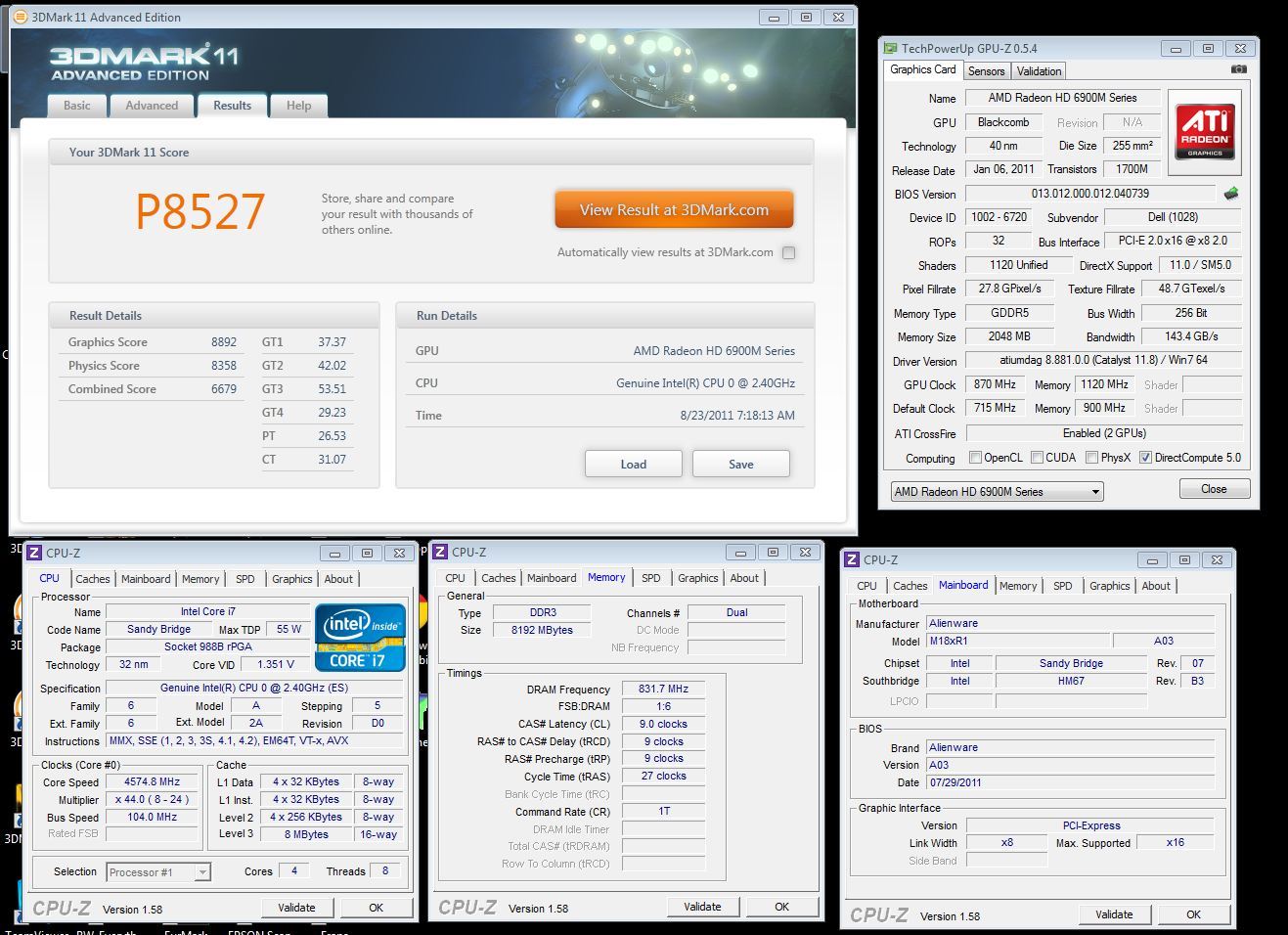Open the Results tab in 3DMark 11
The width and height of the screenshot is (1288, 935).
[x=233, y=106]
